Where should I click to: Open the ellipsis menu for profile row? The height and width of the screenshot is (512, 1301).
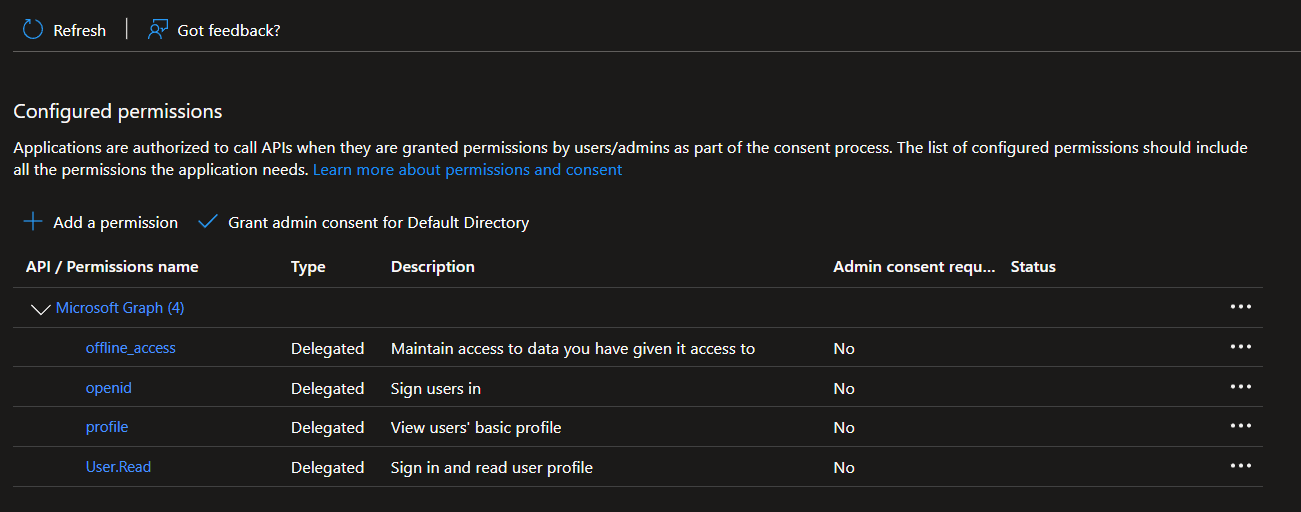[x=1241, y=426]
